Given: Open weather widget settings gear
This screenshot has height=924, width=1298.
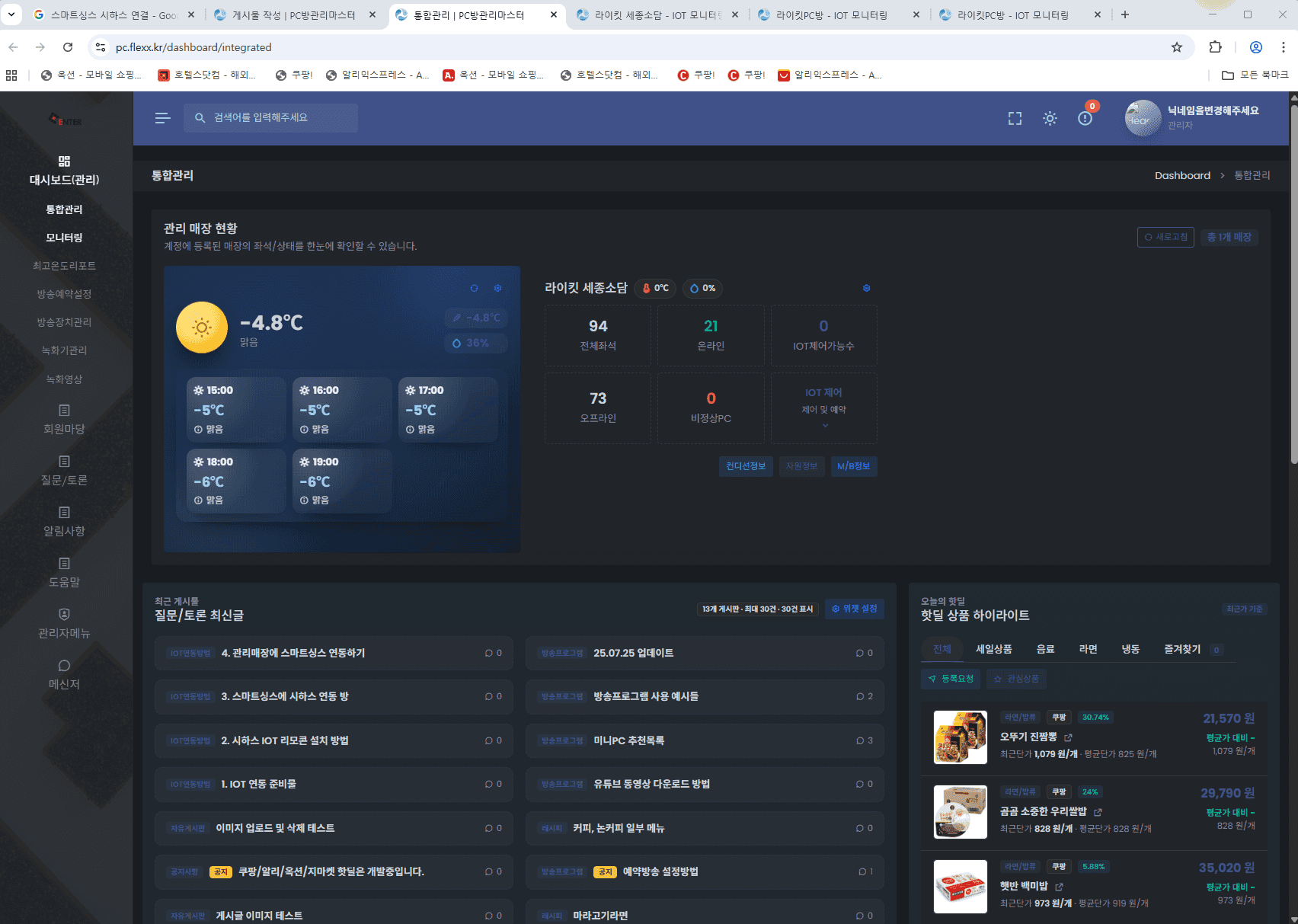Looking at the screenshot, I should click(497, 288).
